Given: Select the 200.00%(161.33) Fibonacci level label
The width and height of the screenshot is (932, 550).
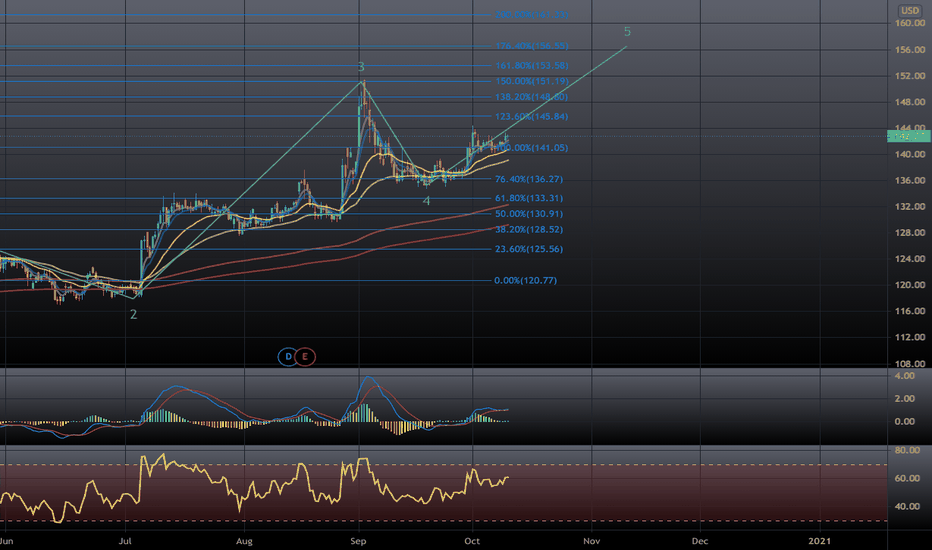Looking at the screenshot, I should tap(531, 14).
